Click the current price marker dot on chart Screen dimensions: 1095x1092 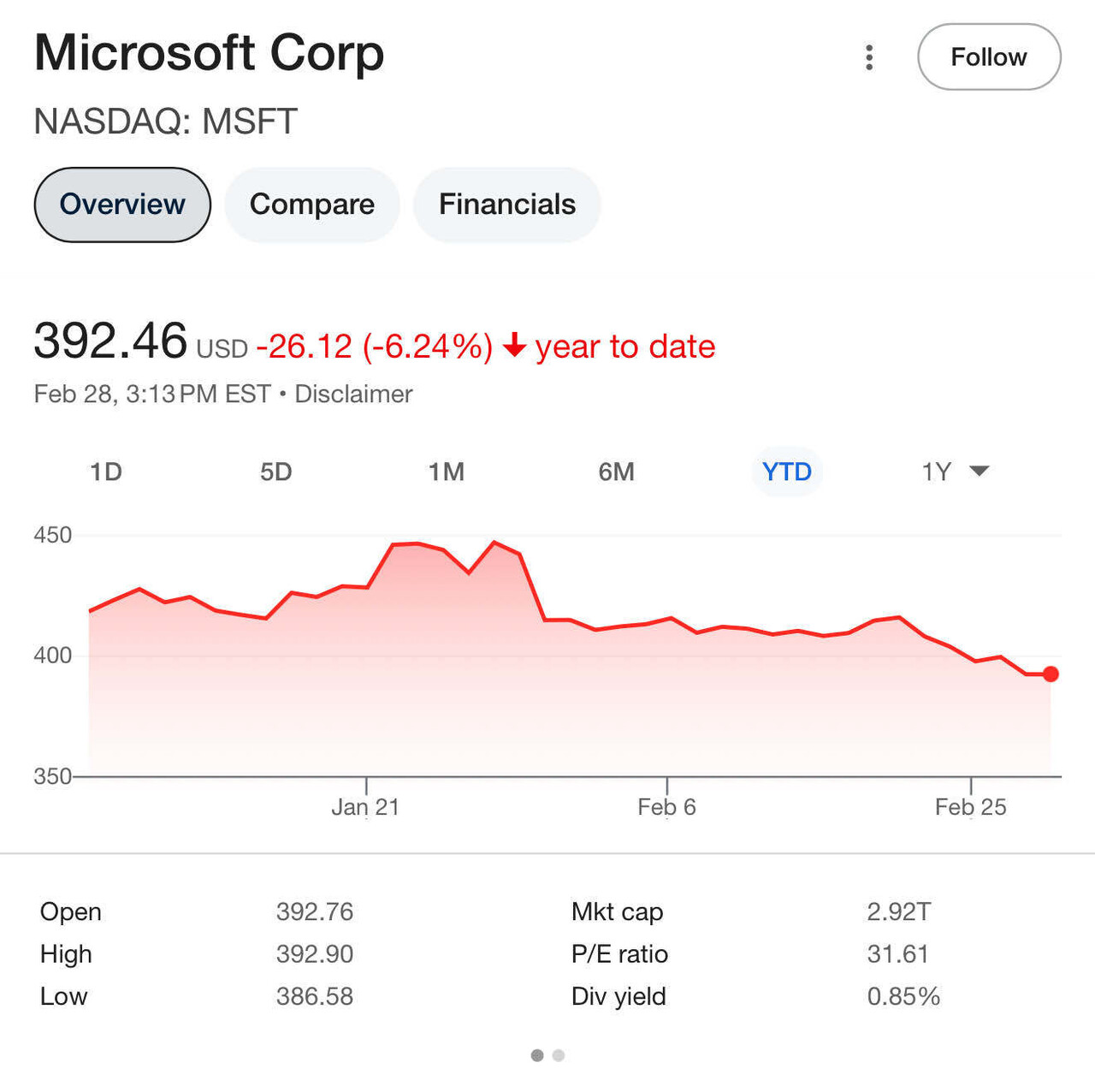coord(1051,674)
